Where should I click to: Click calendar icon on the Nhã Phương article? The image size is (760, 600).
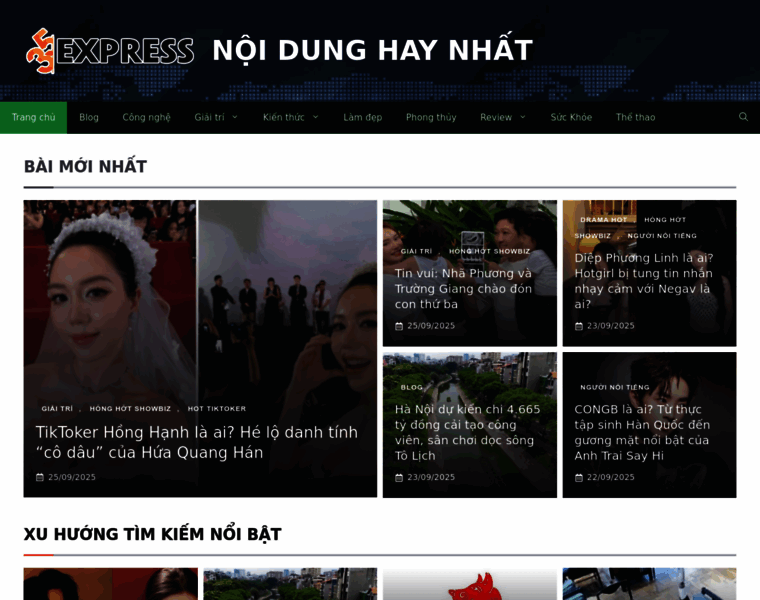[x=399, y=326]
